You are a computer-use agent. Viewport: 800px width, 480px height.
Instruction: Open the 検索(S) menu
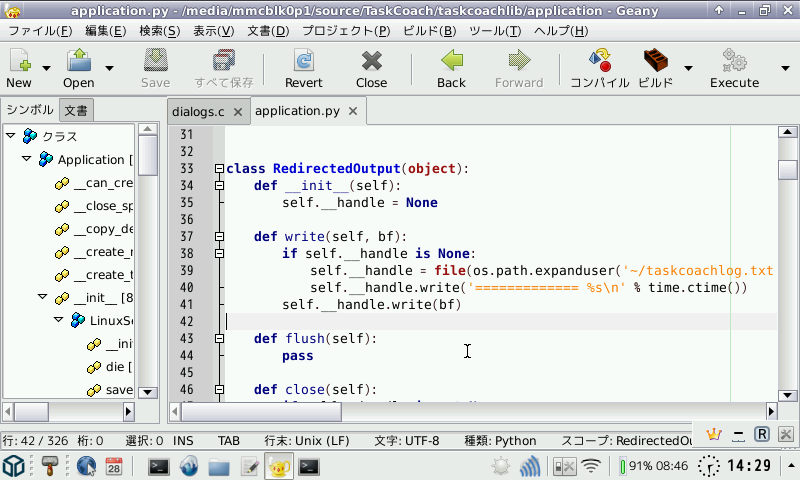160,31
